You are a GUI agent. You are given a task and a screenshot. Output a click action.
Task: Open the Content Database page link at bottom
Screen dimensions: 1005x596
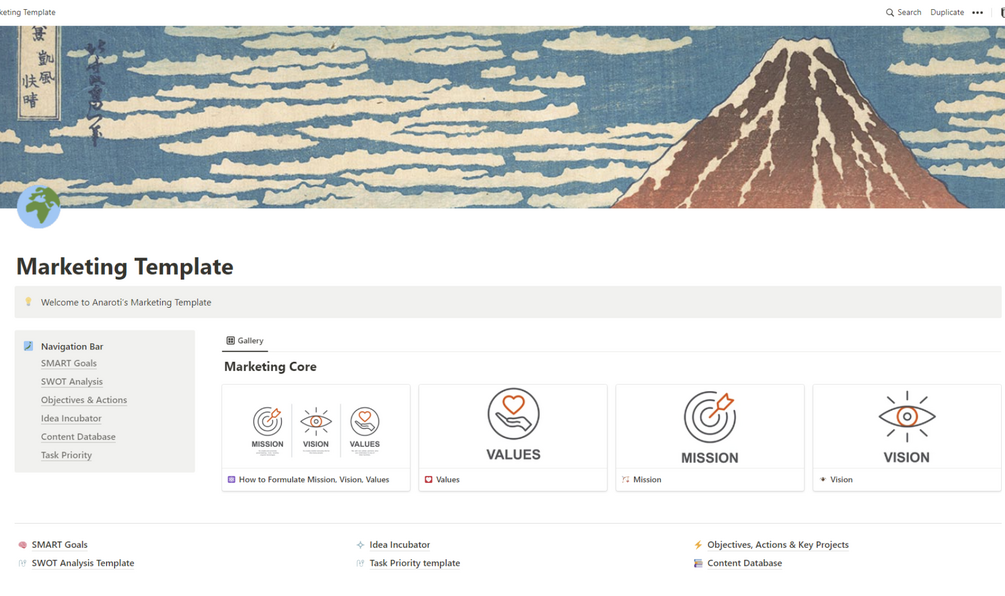(744, 563)
